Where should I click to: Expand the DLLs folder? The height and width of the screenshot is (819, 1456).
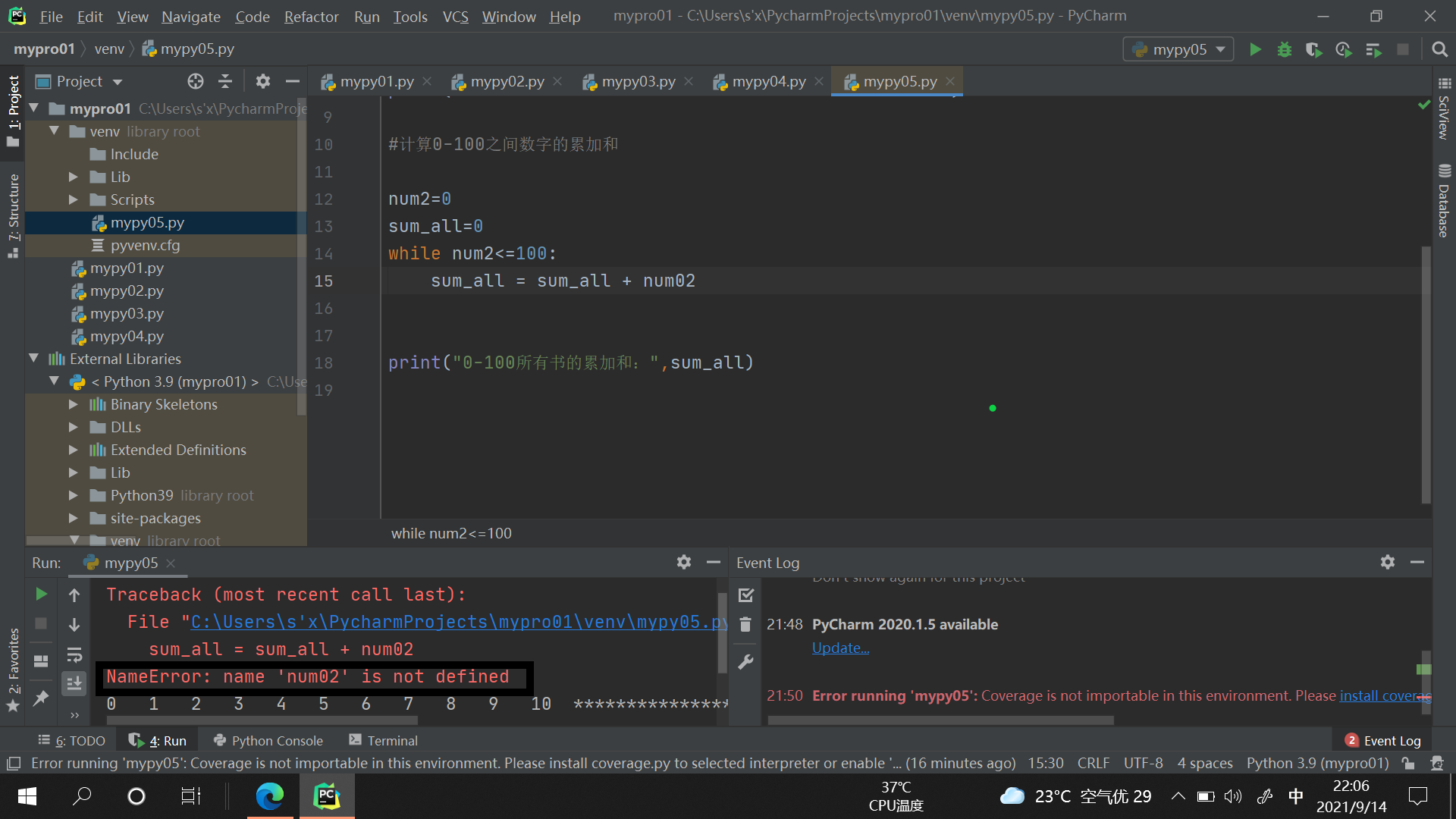point(74,427)
